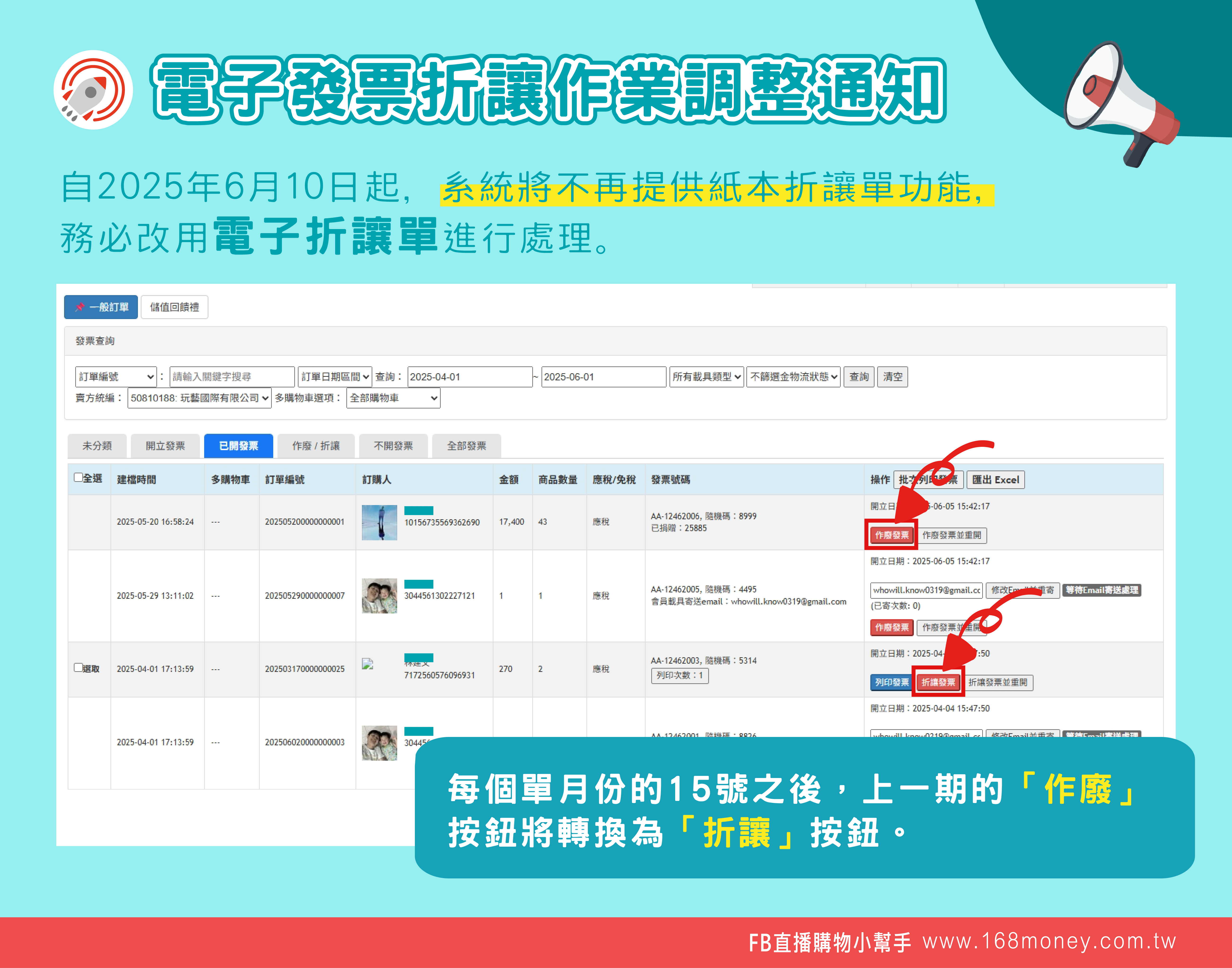Click 作廢發票 for invoice AA-12462005

click(892, 627)
